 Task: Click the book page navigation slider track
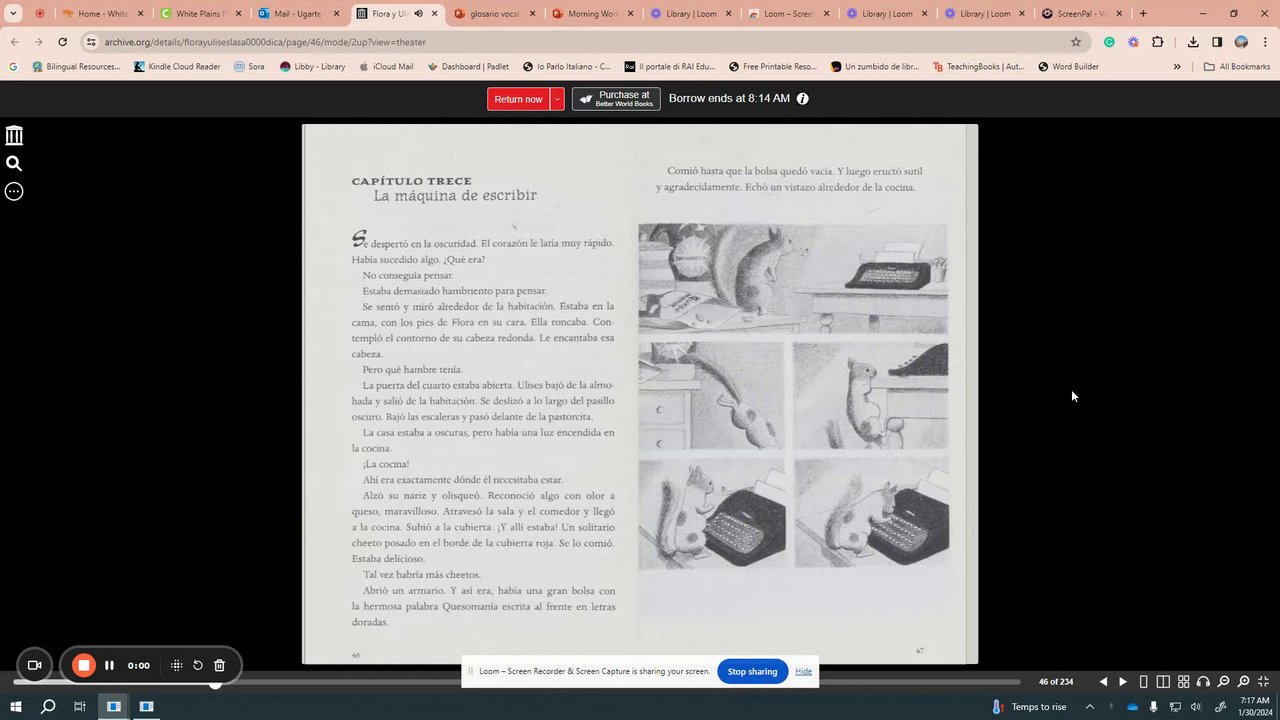click(516, 682)
